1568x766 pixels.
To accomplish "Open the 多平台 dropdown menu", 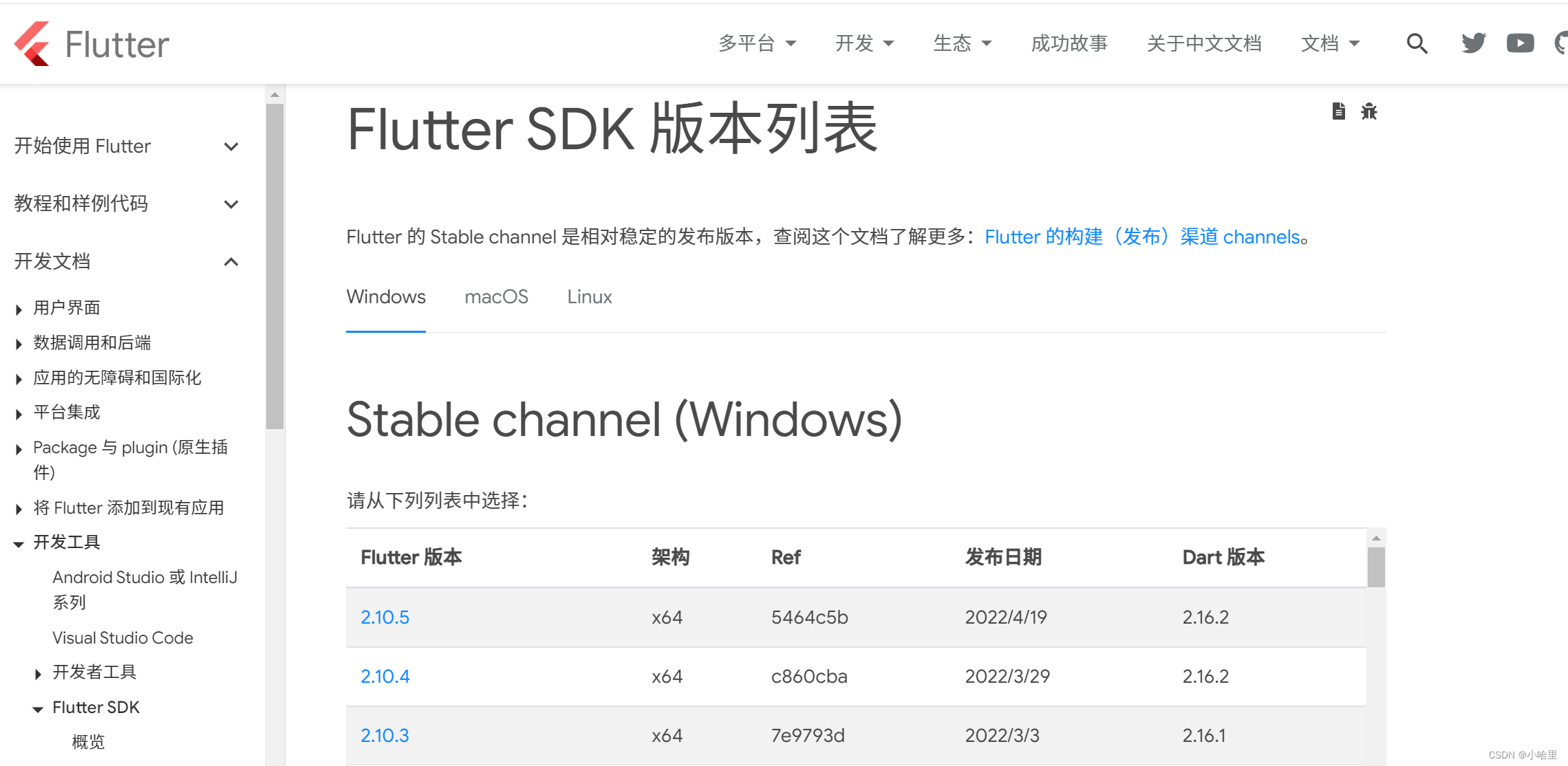I will 757,43.
